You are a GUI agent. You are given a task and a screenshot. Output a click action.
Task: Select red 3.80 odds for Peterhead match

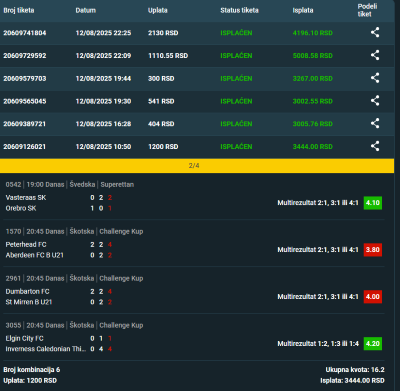(373, 250)
